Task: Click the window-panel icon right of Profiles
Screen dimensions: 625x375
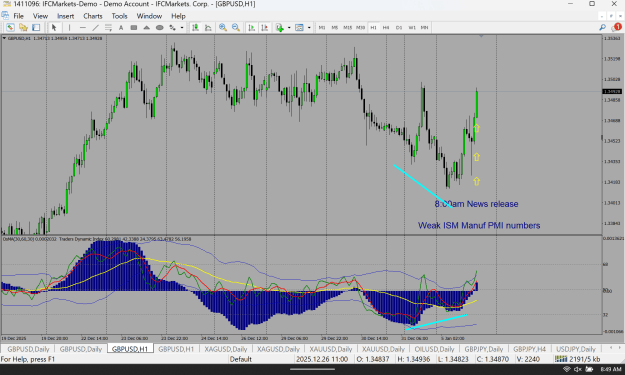Action: click(x=36, y=27)
